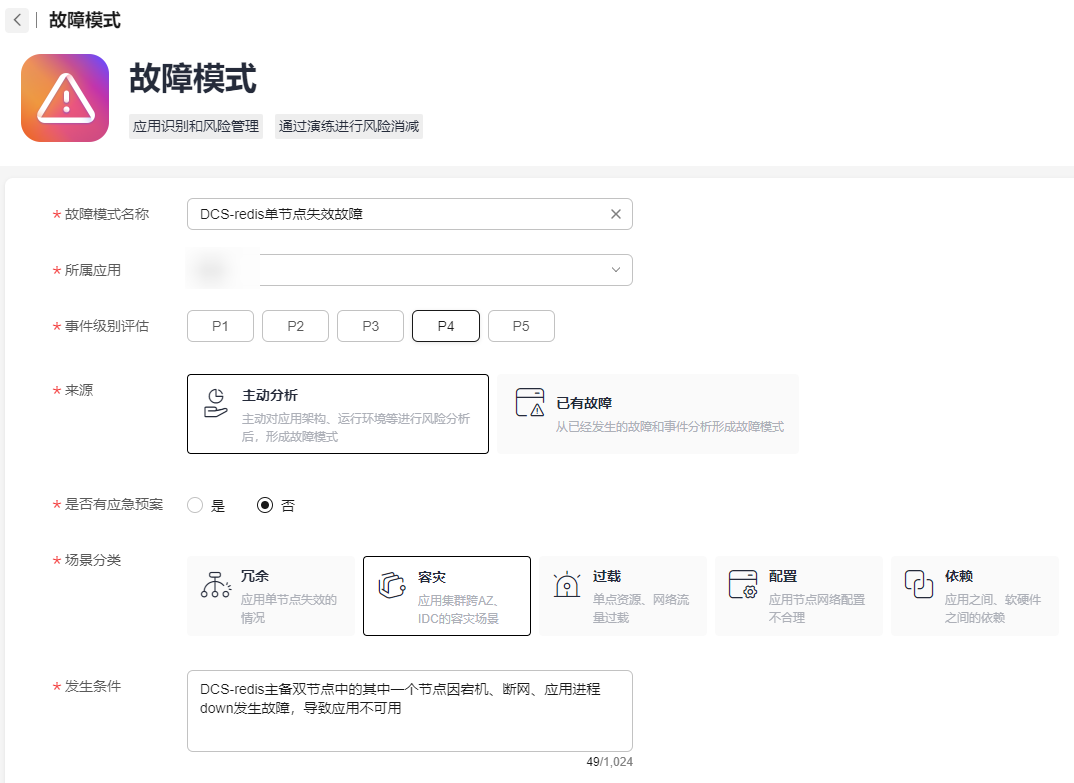Screen dimensions: 1074x783
Task: Focus the 故障模式名称 input field
Action: (x=410, y=214)
